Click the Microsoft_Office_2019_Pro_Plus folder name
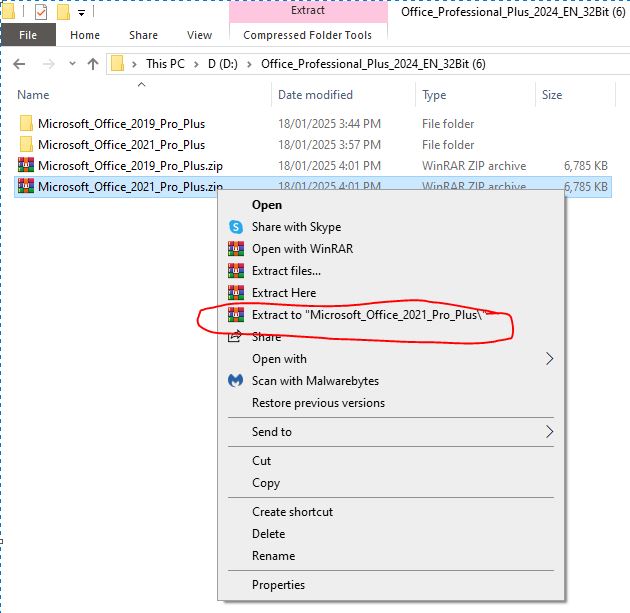Viewport: 630px width, 613px height. tap(121, 124)
